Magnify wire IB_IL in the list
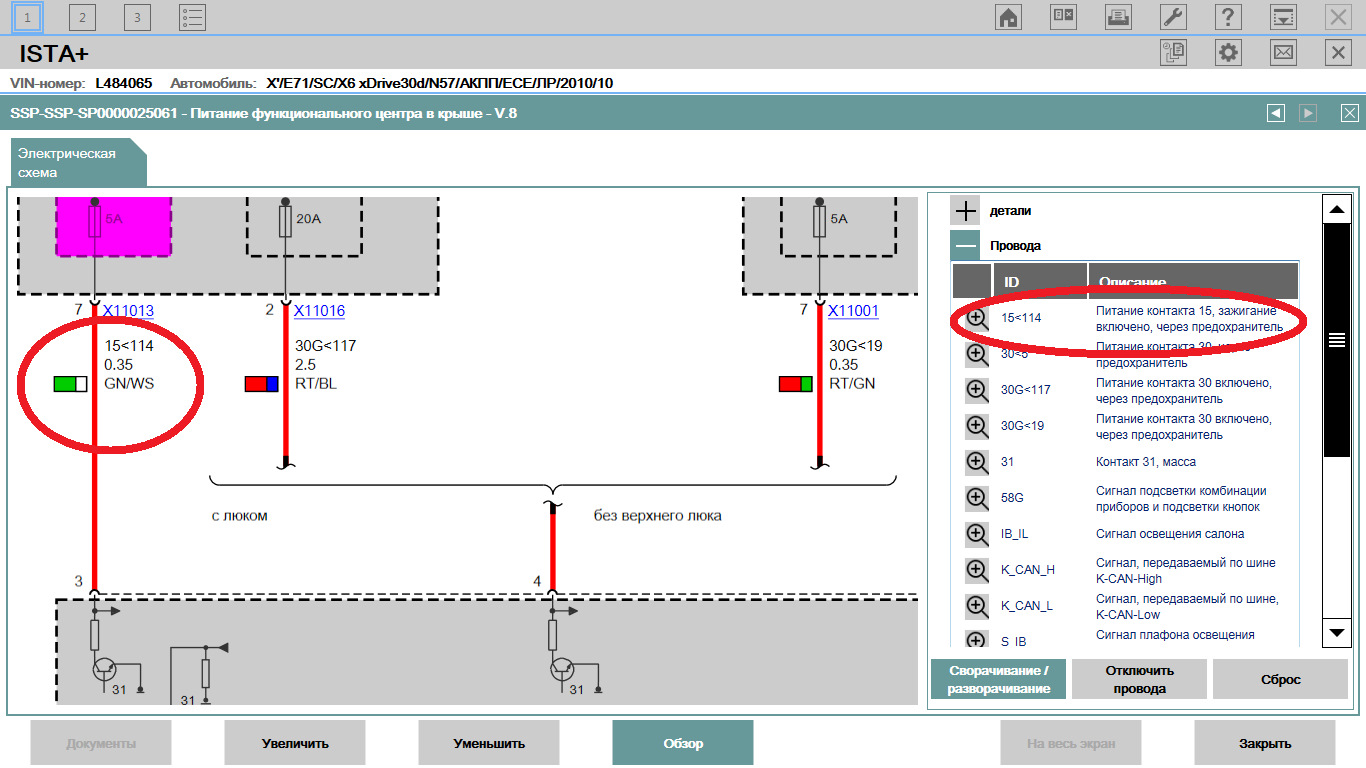 tap(977, 534)
